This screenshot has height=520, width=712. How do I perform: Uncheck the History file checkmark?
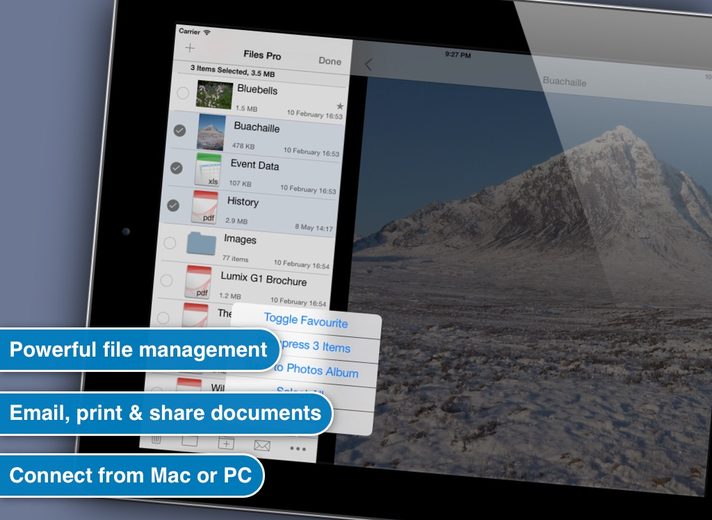pos(173,205)
